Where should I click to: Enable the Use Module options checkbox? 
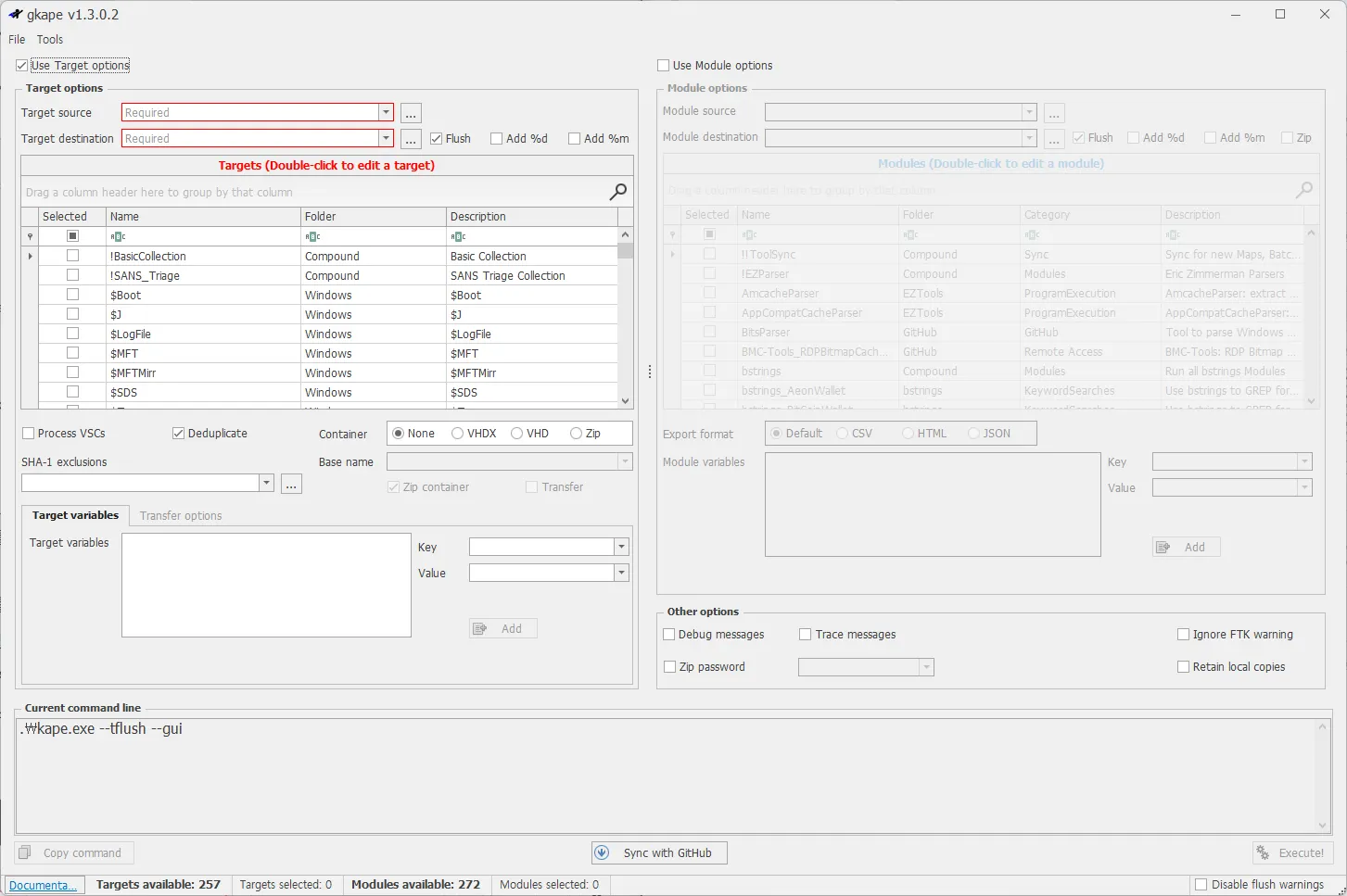663,66
